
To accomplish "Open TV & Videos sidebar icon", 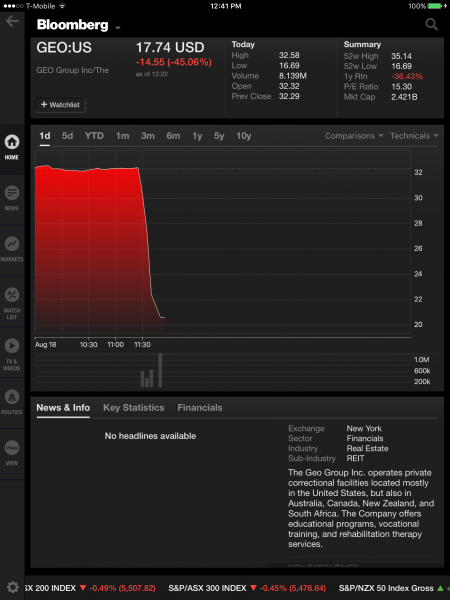I will coord(12,354).
